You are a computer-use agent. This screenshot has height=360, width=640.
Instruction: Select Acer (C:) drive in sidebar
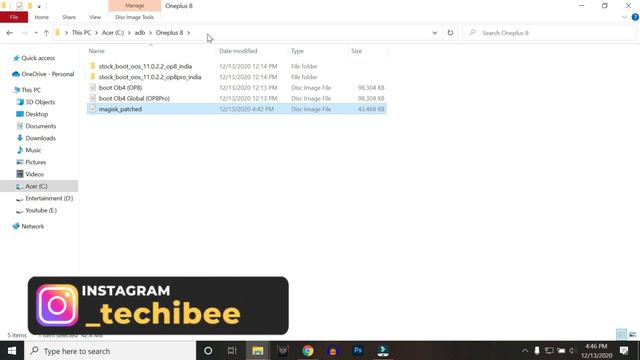tap(39, 186)
